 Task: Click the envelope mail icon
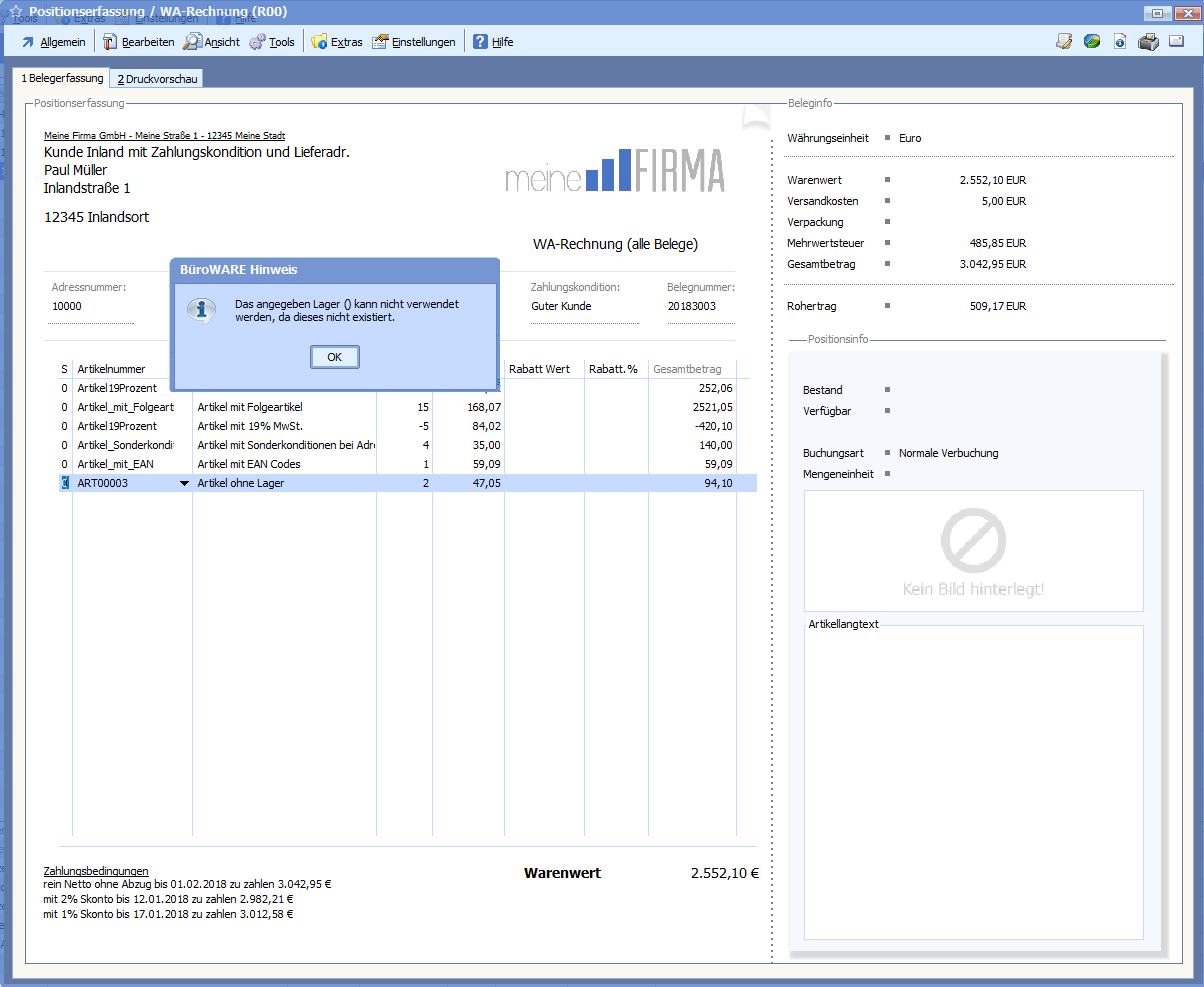click(x=1177, y=42)
